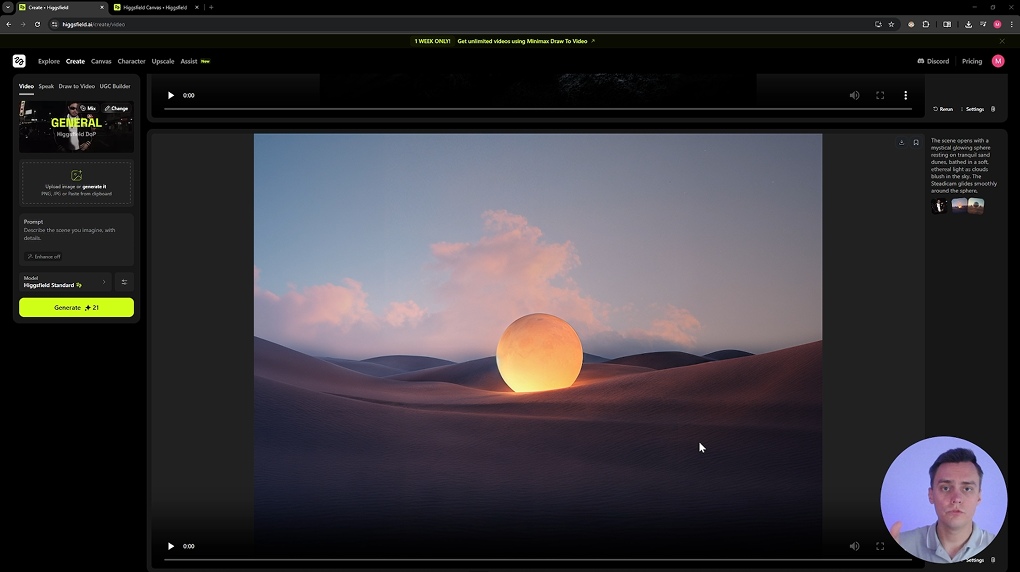Bookmark the page with the star icon
The image size is (1020, 572).
click(891, 24)
